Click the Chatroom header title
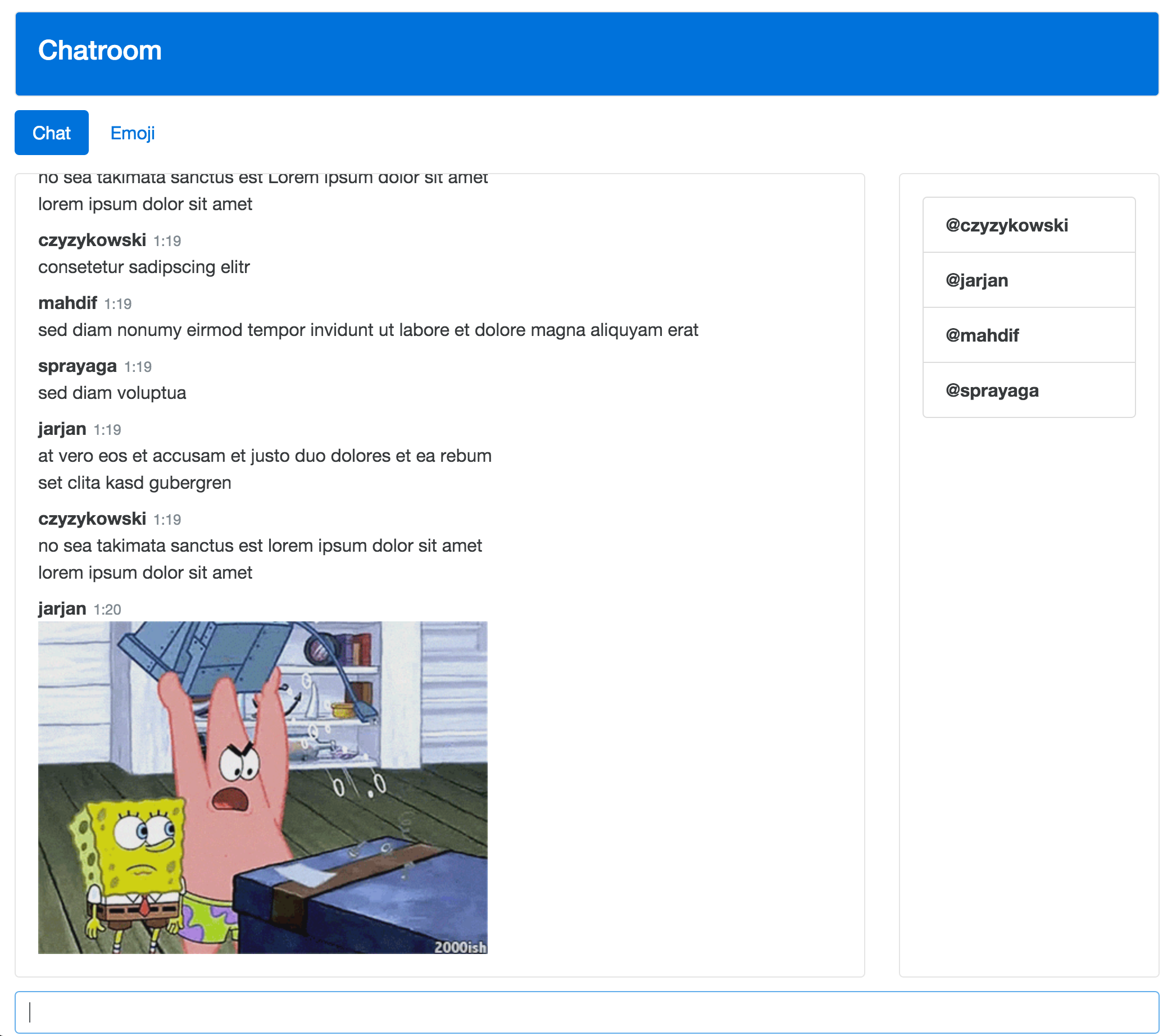 (x=100, y=51)
